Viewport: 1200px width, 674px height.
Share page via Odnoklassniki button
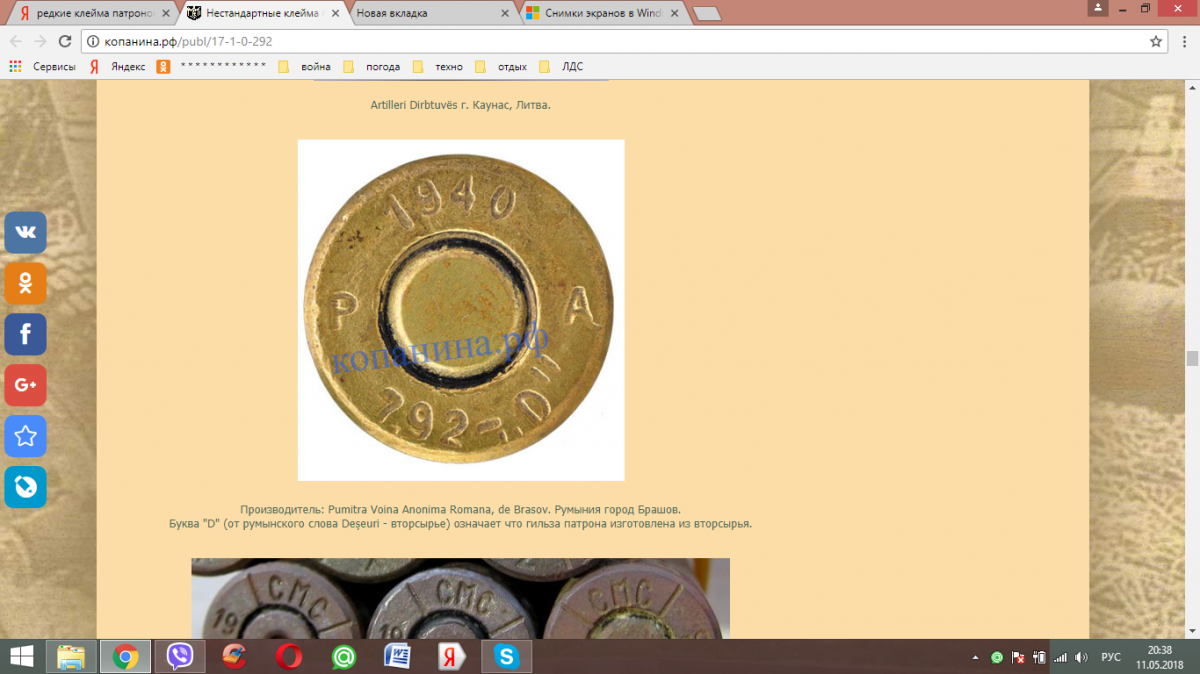[x=26, y=284]
